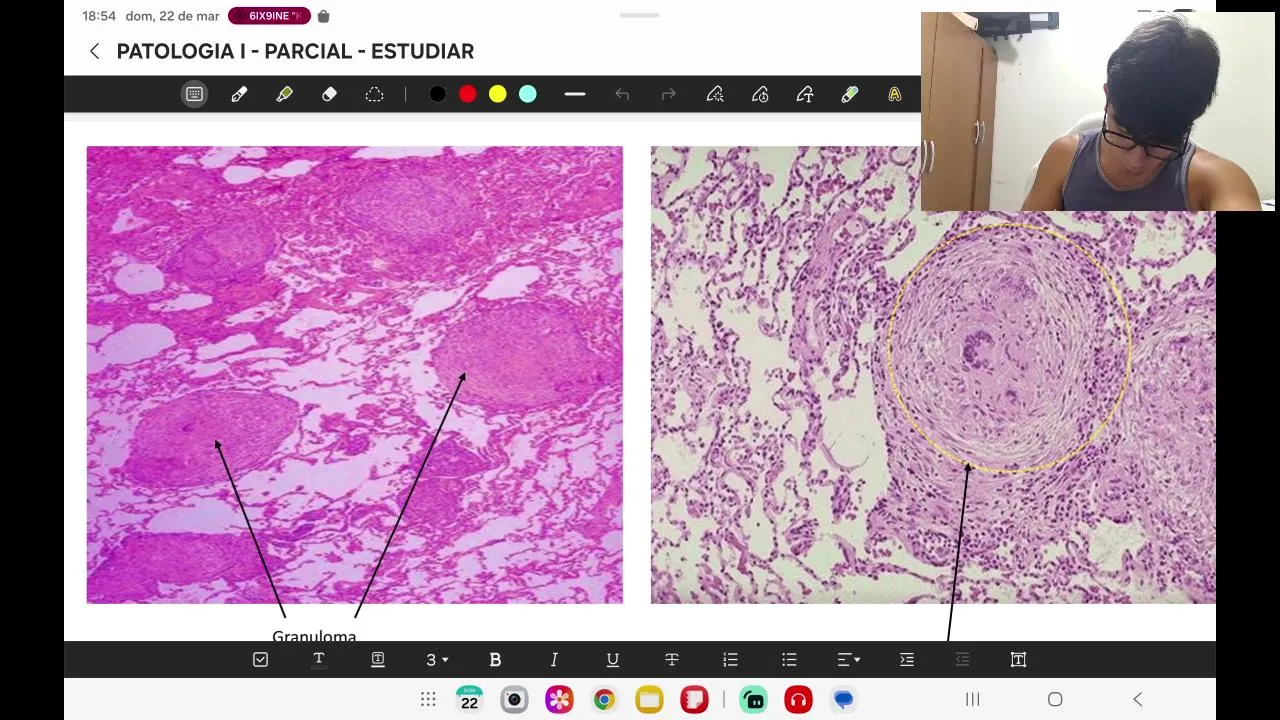1280x720 pixels.
Task: Open the yellow My Files app
Action: [649, 699]
